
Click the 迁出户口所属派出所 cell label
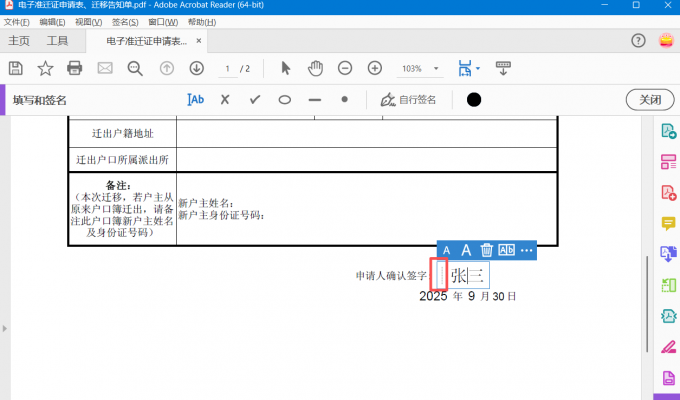coord(122,160)
